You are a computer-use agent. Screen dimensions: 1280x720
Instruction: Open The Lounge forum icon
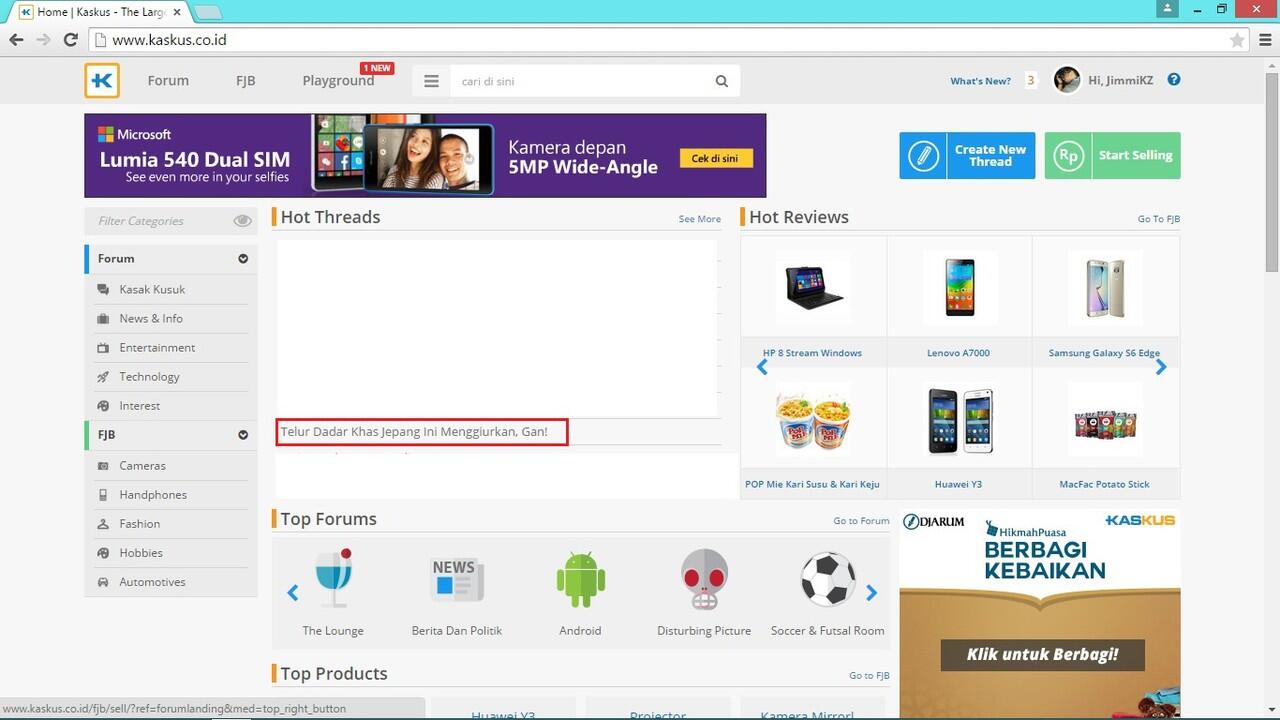(333, 578)
